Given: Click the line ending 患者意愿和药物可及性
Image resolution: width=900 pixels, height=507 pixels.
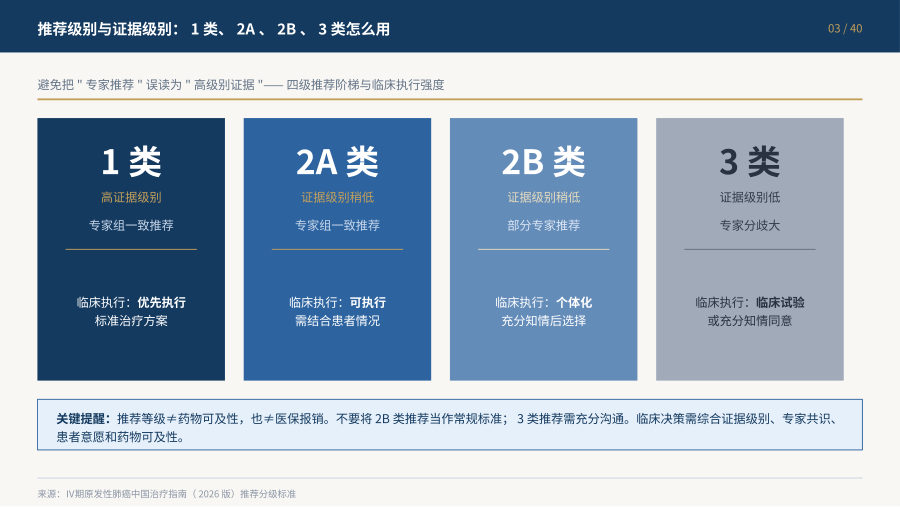Looking at the screenshot, I should click(121, 437).
